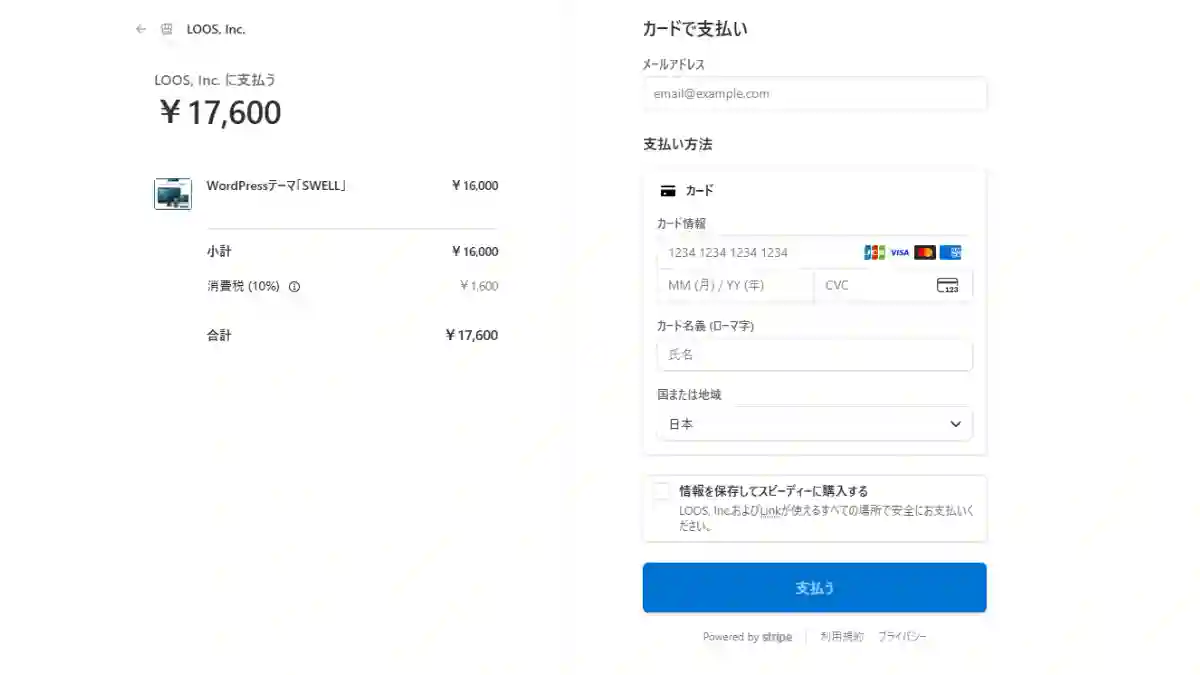Viewport: 1200px width, 675px height.
Task: Click the CVC 123 card icon
Action: (947, 286)
